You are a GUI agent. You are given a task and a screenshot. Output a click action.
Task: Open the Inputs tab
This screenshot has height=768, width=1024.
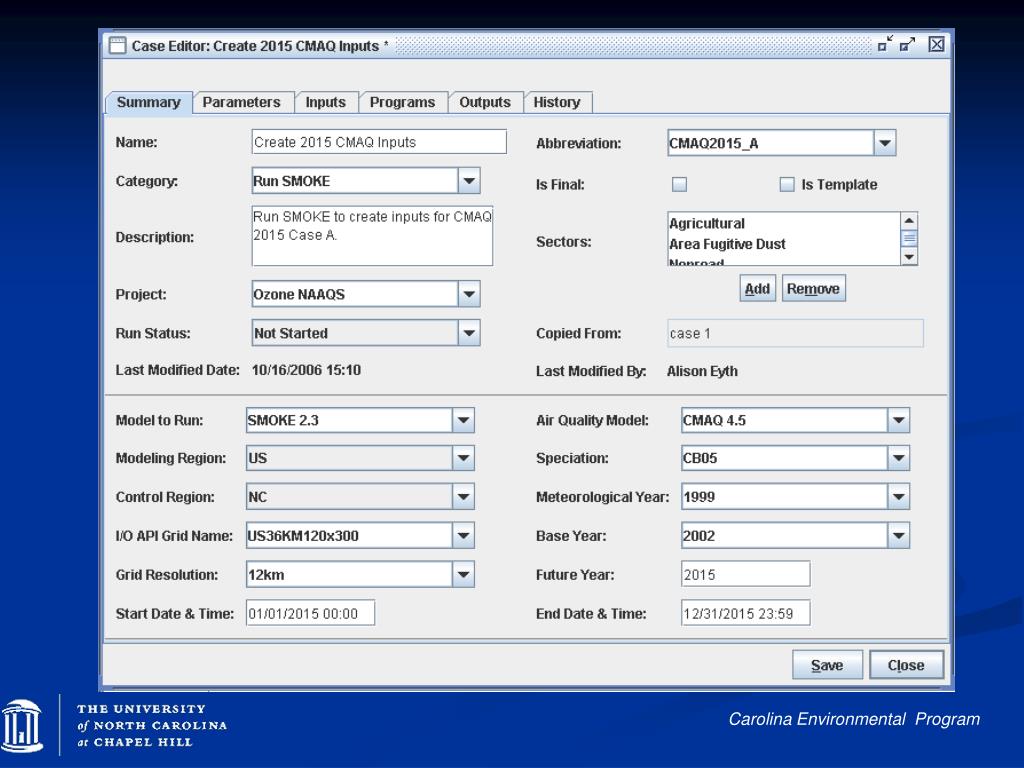325,103
